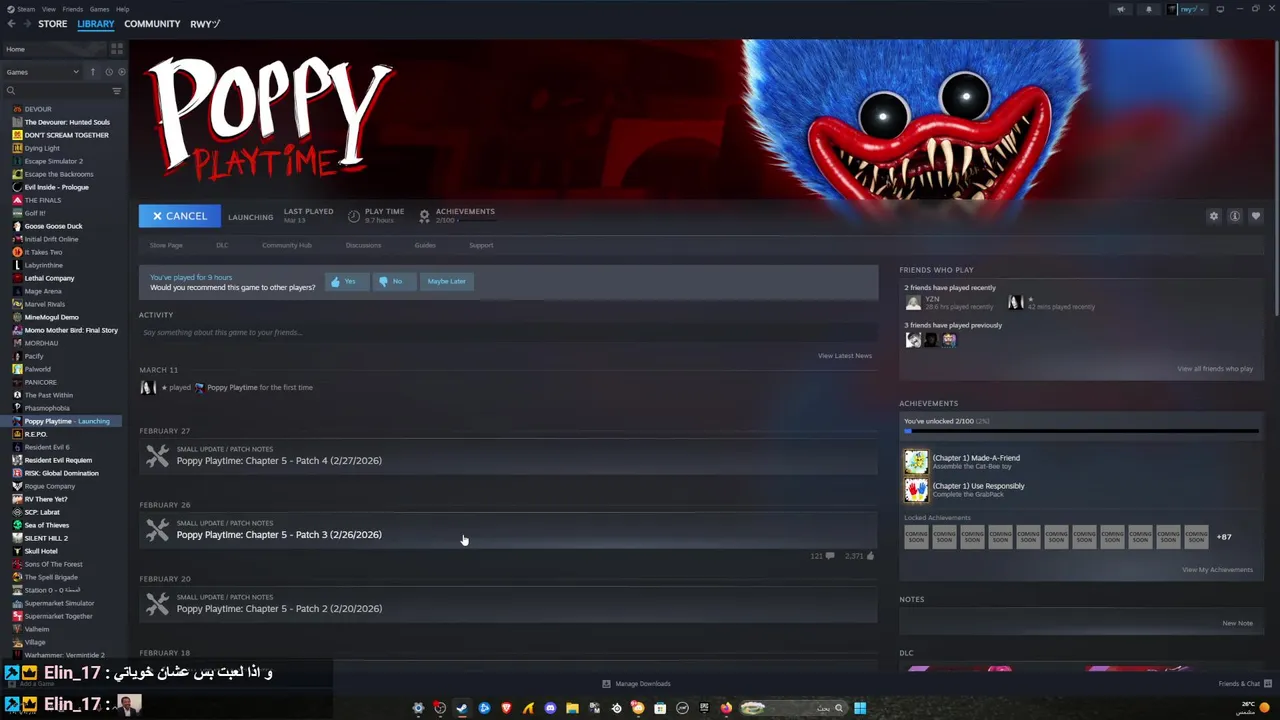The width and height of the screenshot is (1280, 720).
Task: Open the Discussions tab
Action: tap(363, 245)
